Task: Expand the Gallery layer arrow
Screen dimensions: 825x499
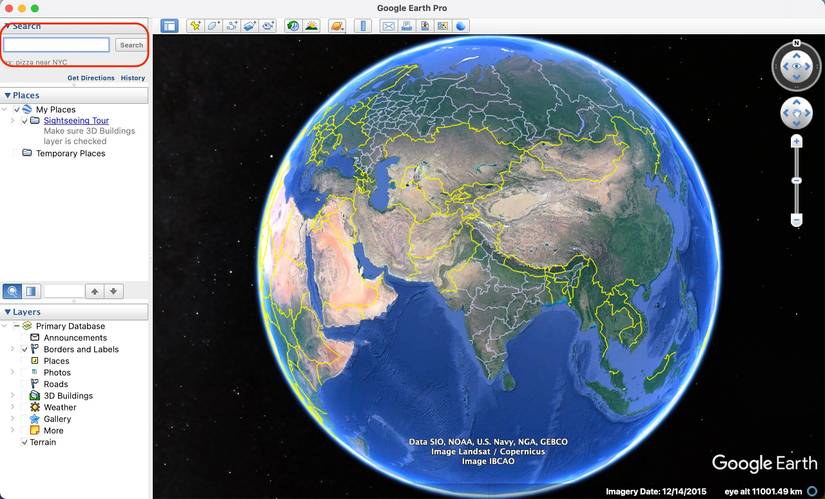Action: (13, 419)
